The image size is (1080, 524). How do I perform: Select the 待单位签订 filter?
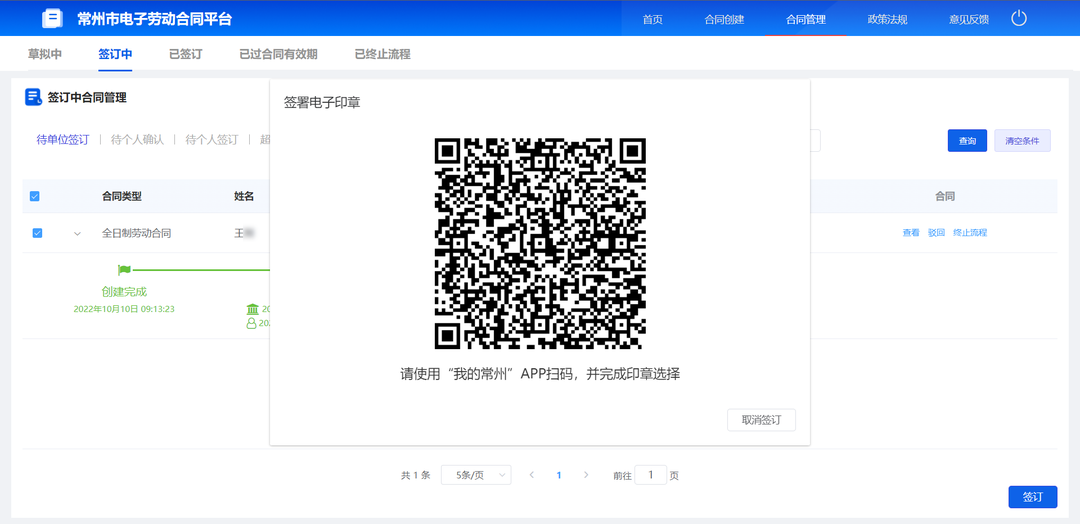(63, 140)
